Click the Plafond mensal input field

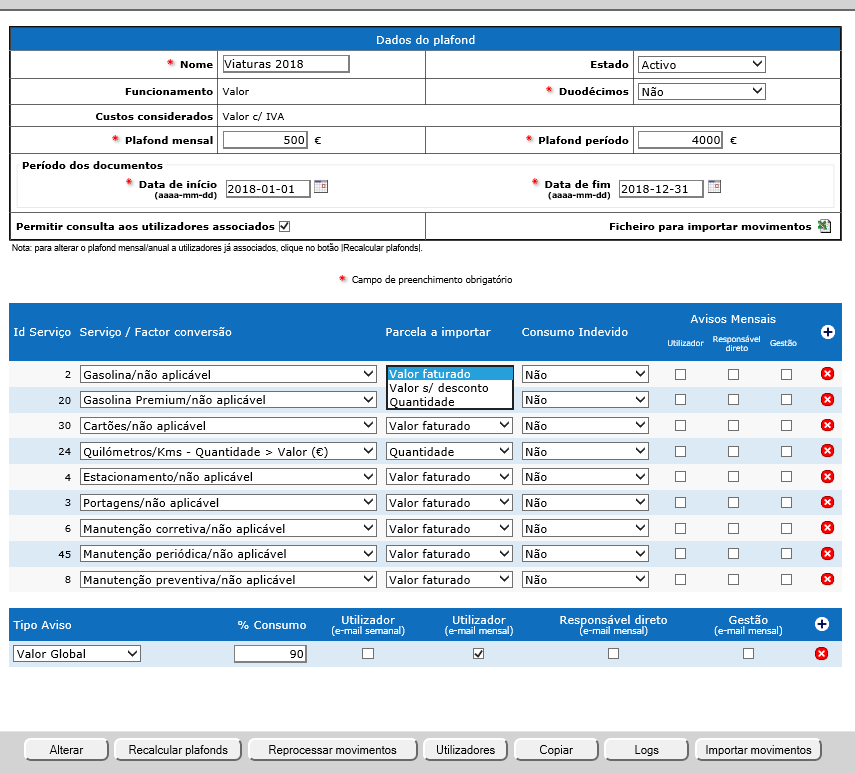click(265, 140)
